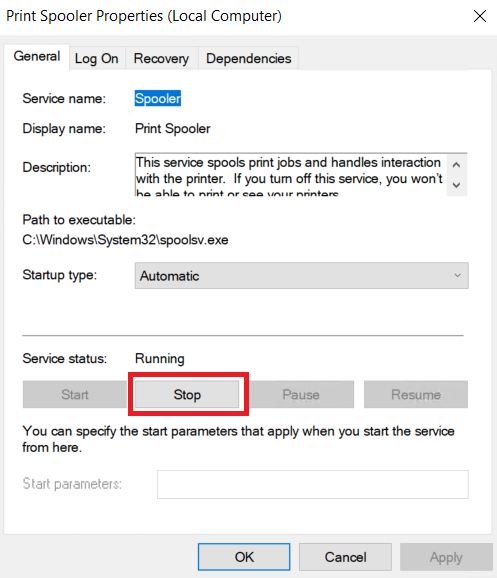
Task: Switch to the General tab
Action: tap(37, 56)
